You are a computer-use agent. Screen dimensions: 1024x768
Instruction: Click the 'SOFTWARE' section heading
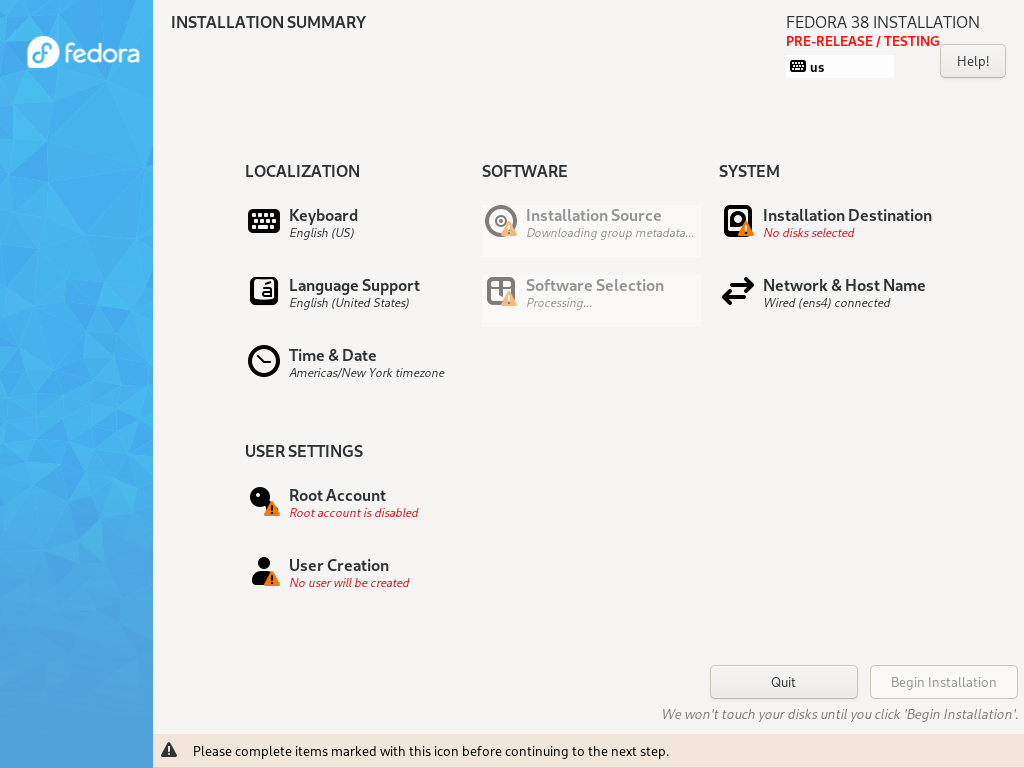point(524,171)
